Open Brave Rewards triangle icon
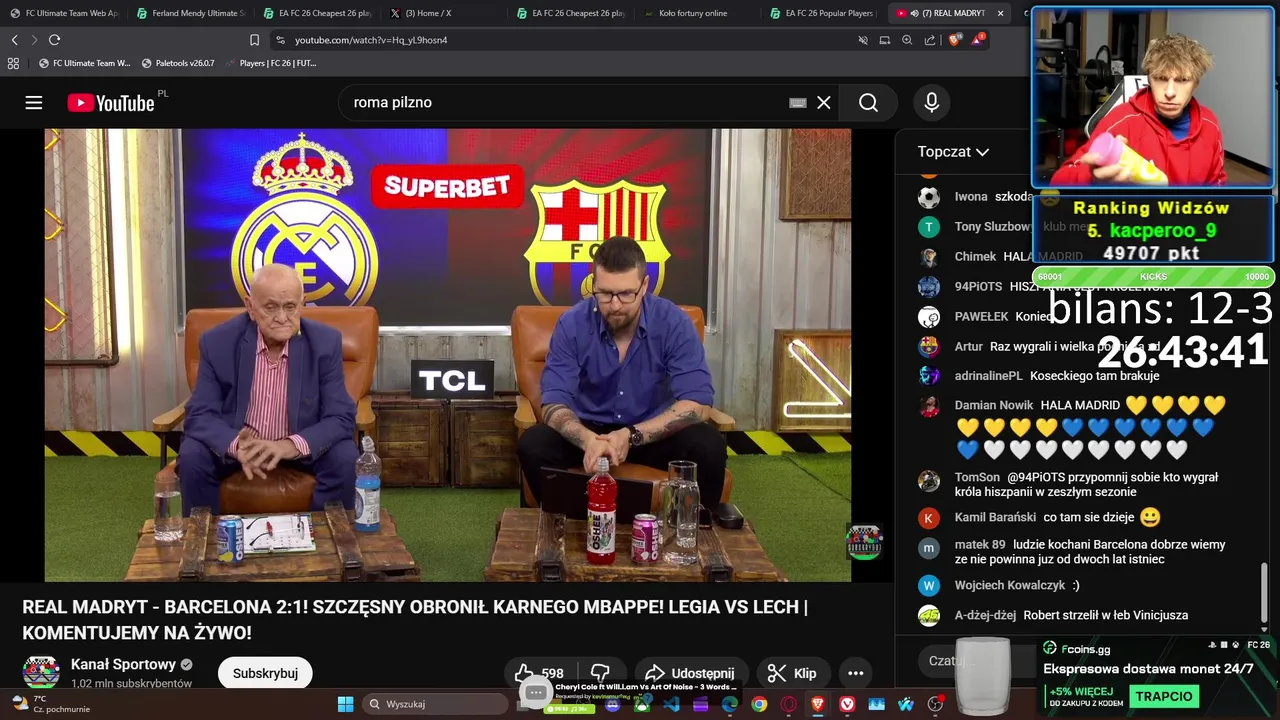 pyautogui.click(x=979, y=40)
